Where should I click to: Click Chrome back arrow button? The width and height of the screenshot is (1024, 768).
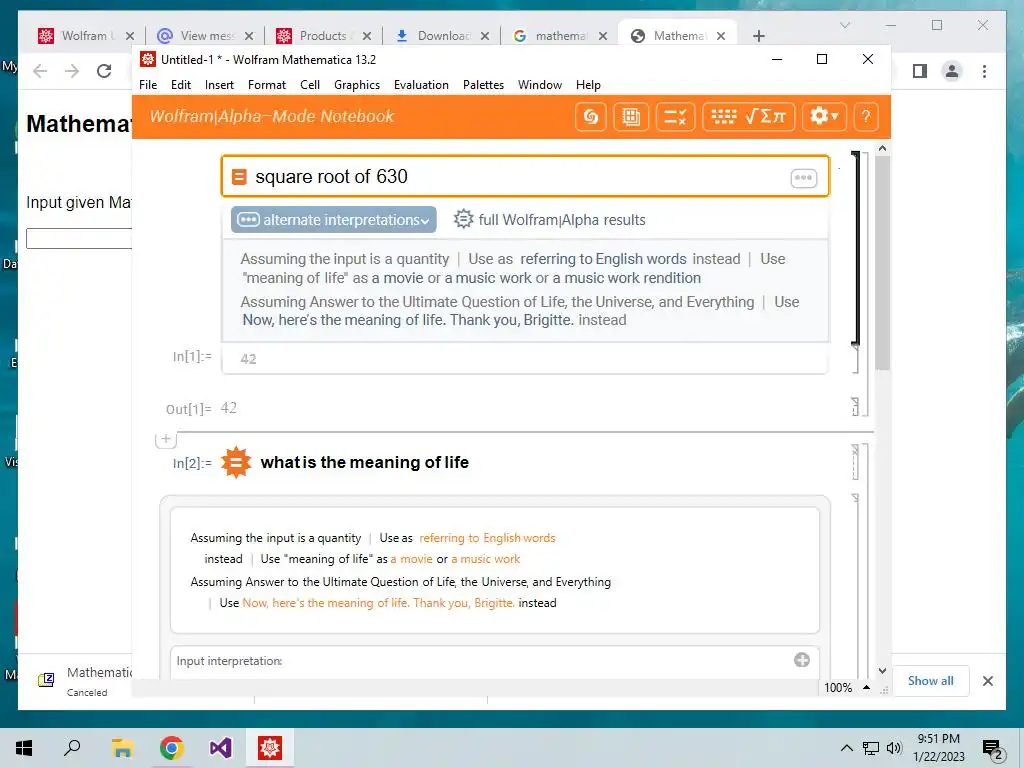click(40, 71)
